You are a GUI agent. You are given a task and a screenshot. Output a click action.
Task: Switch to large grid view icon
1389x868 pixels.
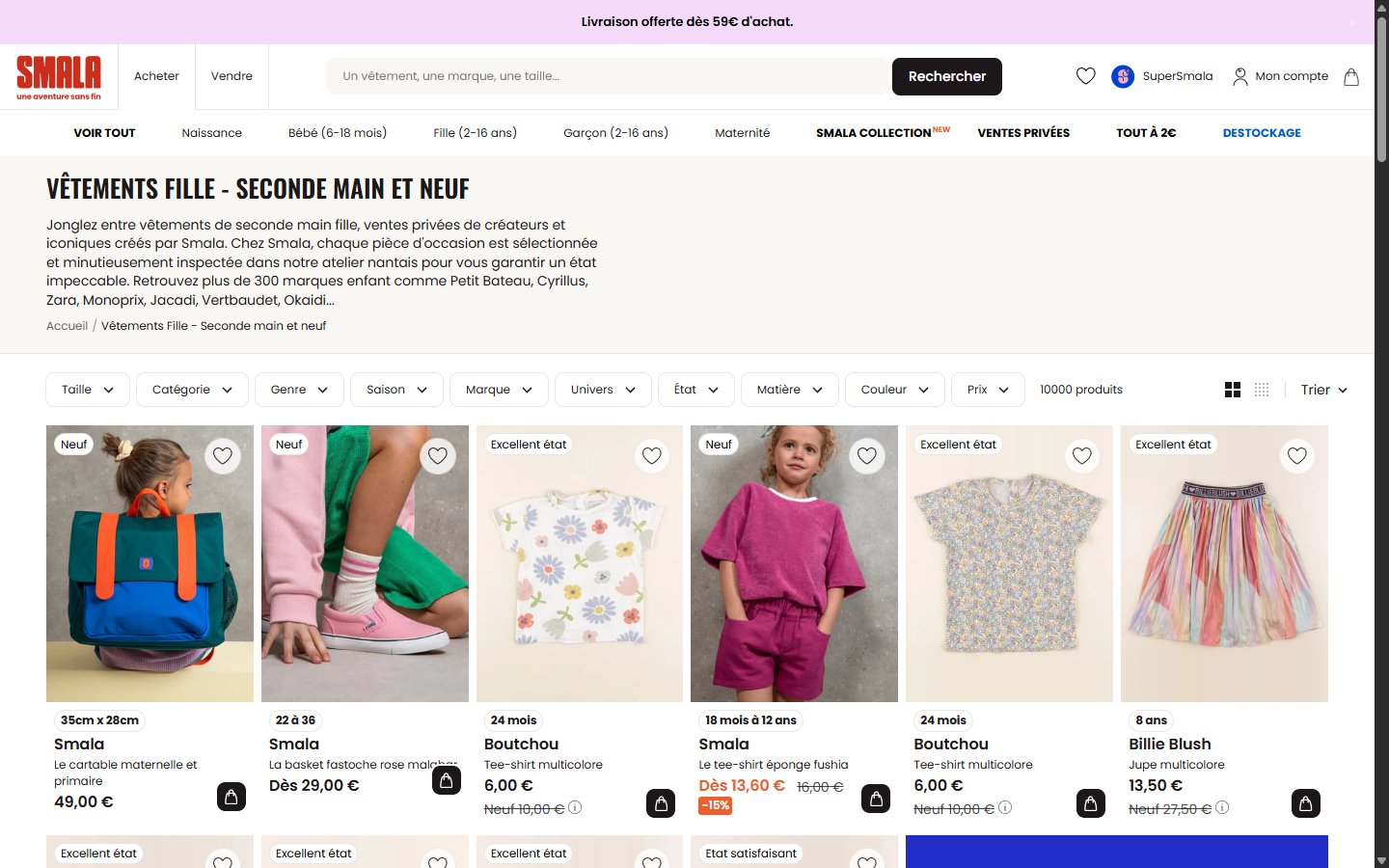click(x=1233, y=390)
